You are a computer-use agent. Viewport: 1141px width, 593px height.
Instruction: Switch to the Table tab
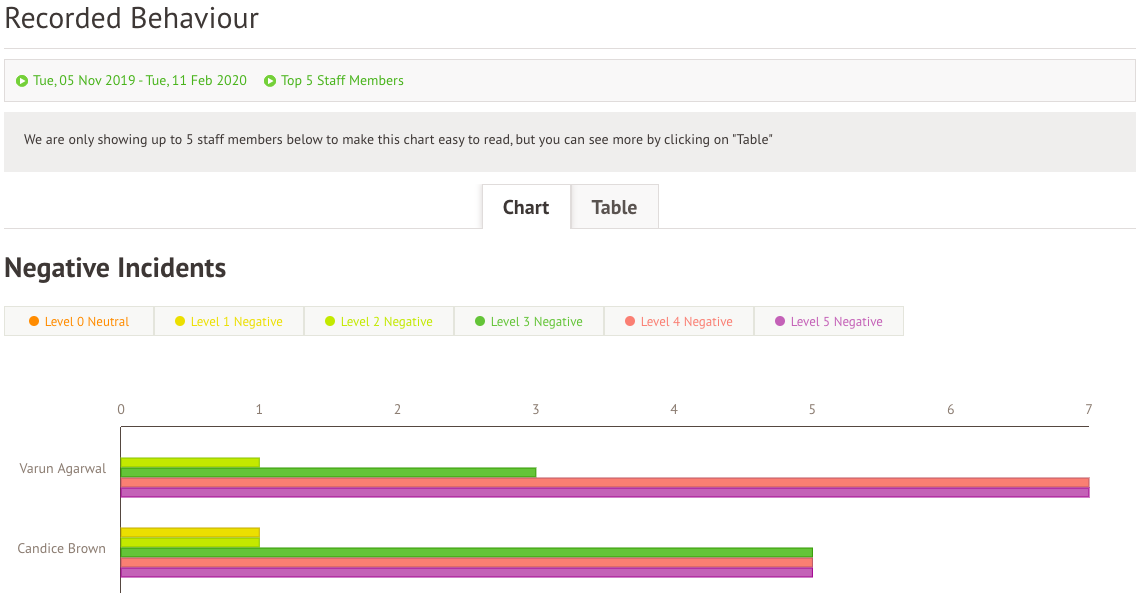pos(614,207)
